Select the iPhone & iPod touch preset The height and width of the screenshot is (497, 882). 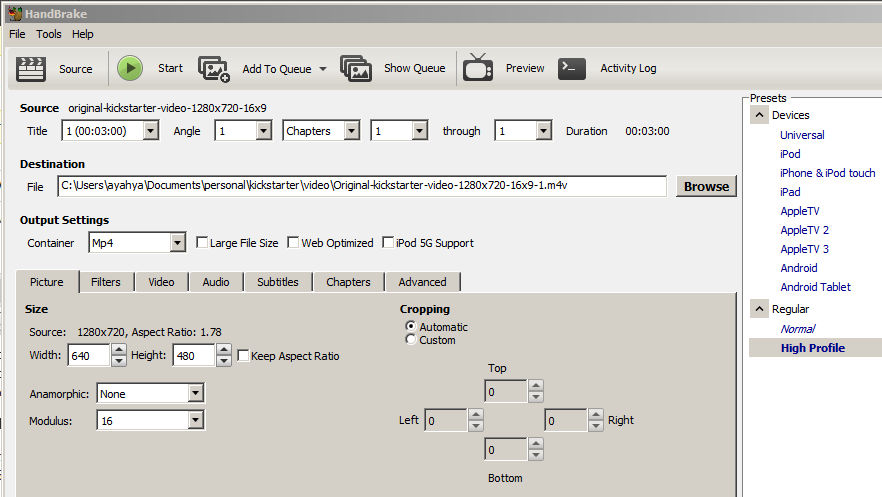[827, 173]
